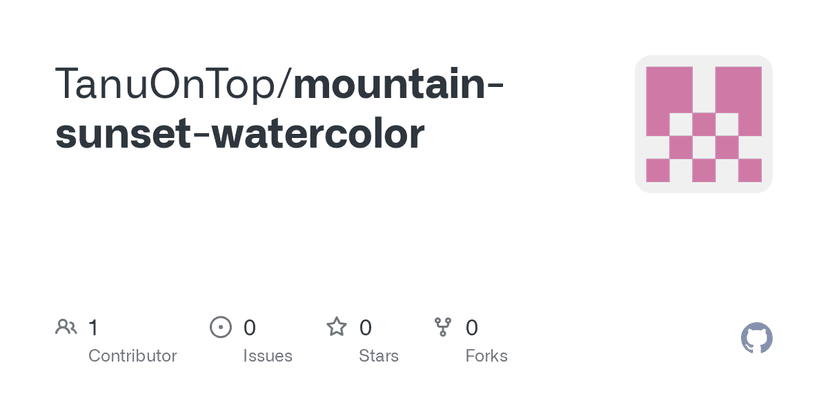
Task: Open the pink identicon avatar image
Action: click(x=703, y=124)
